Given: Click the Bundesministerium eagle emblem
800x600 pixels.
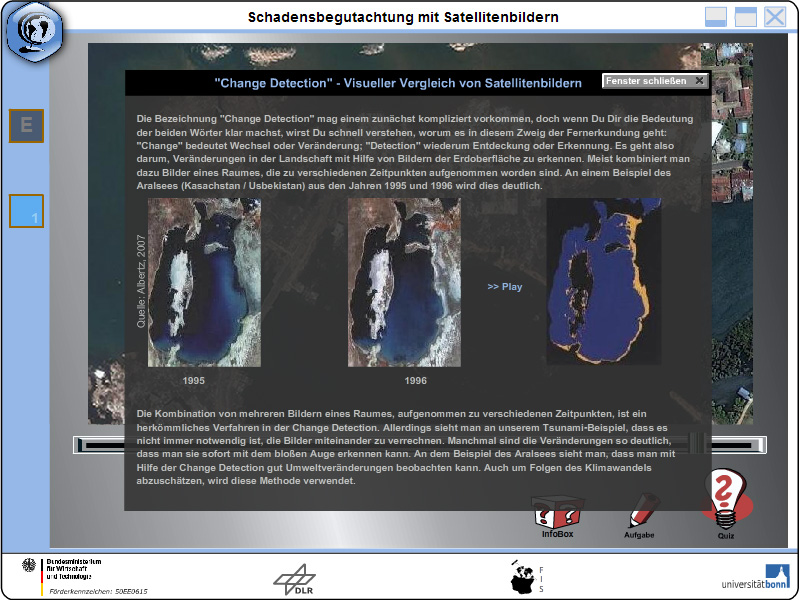Looking at the screenshot, I should [x=29, y=565].
